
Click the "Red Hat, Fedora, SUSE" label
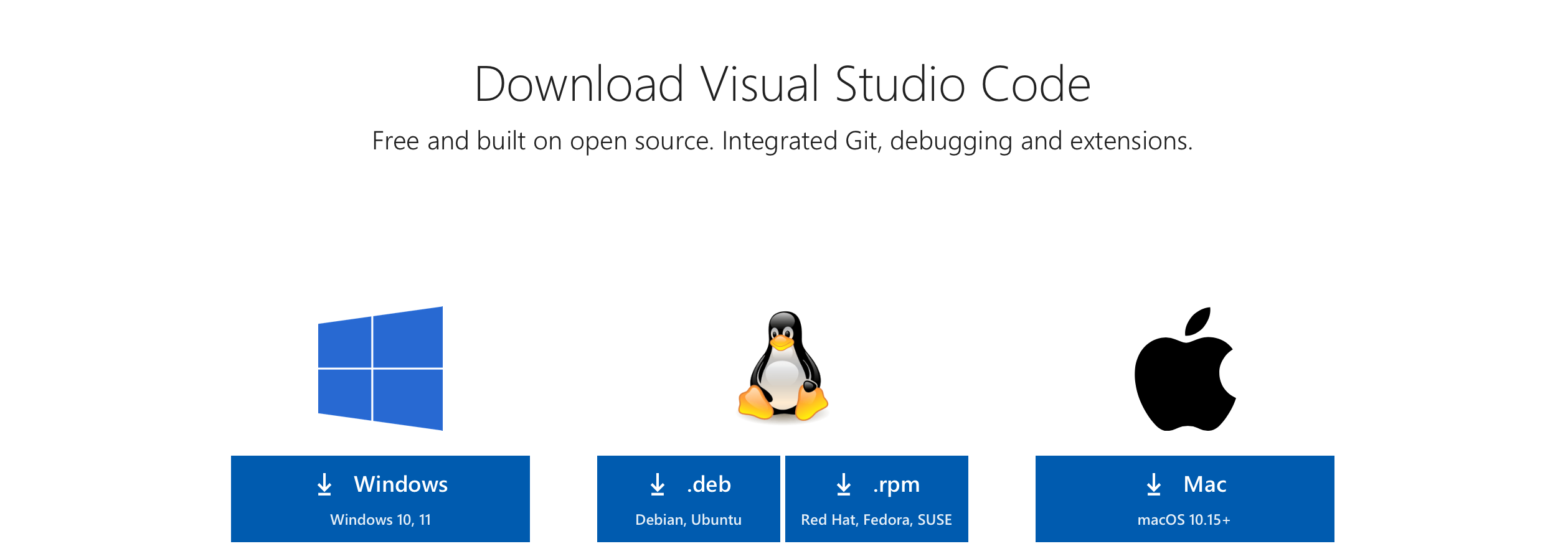877,520
